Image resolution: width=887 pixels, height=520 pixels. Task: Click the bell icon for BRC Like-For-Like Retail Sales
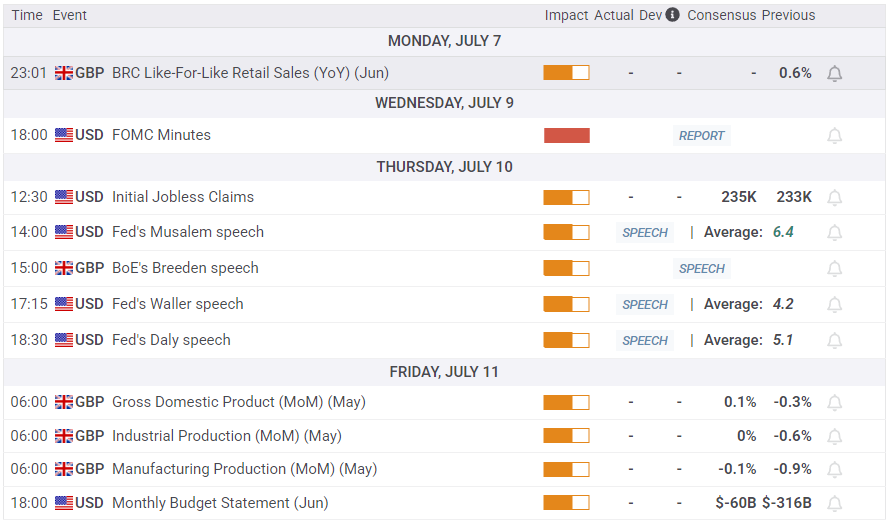(x=834, y=73)
